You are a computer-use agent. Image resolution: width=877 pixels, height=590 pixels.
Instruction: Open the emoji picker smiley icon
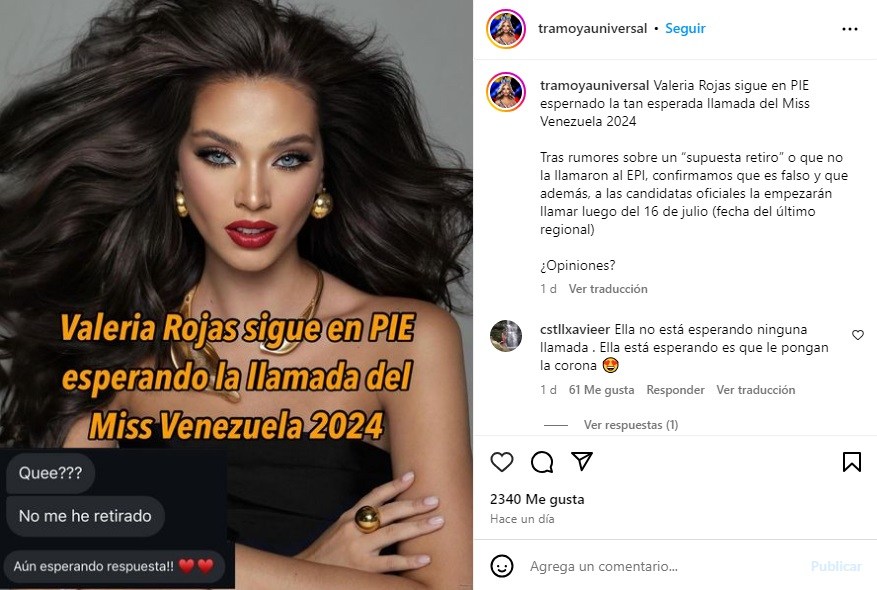click(502, 566)
